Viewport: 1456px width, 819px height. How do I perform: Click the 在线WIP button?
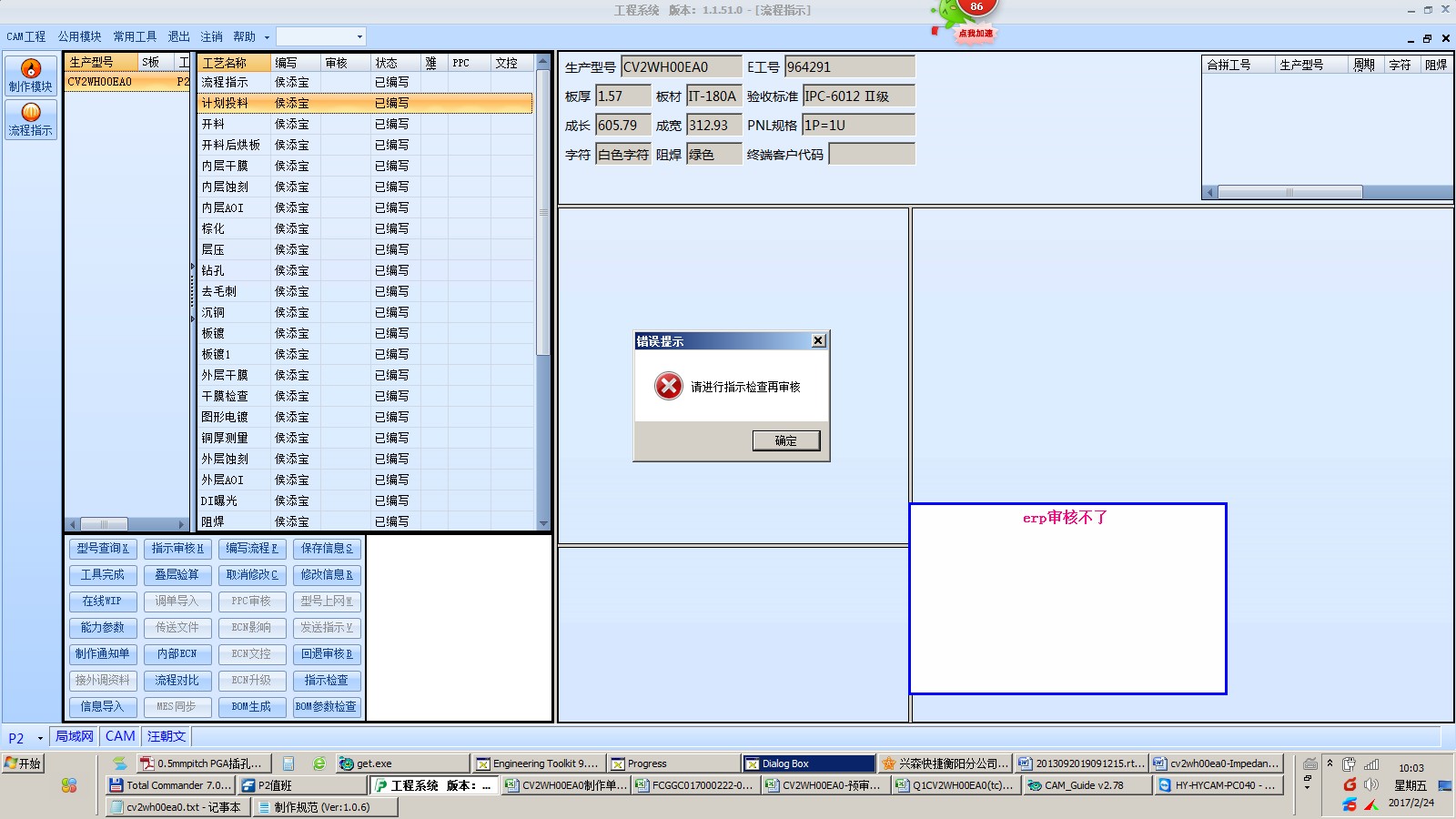click(x=103, y=602)
